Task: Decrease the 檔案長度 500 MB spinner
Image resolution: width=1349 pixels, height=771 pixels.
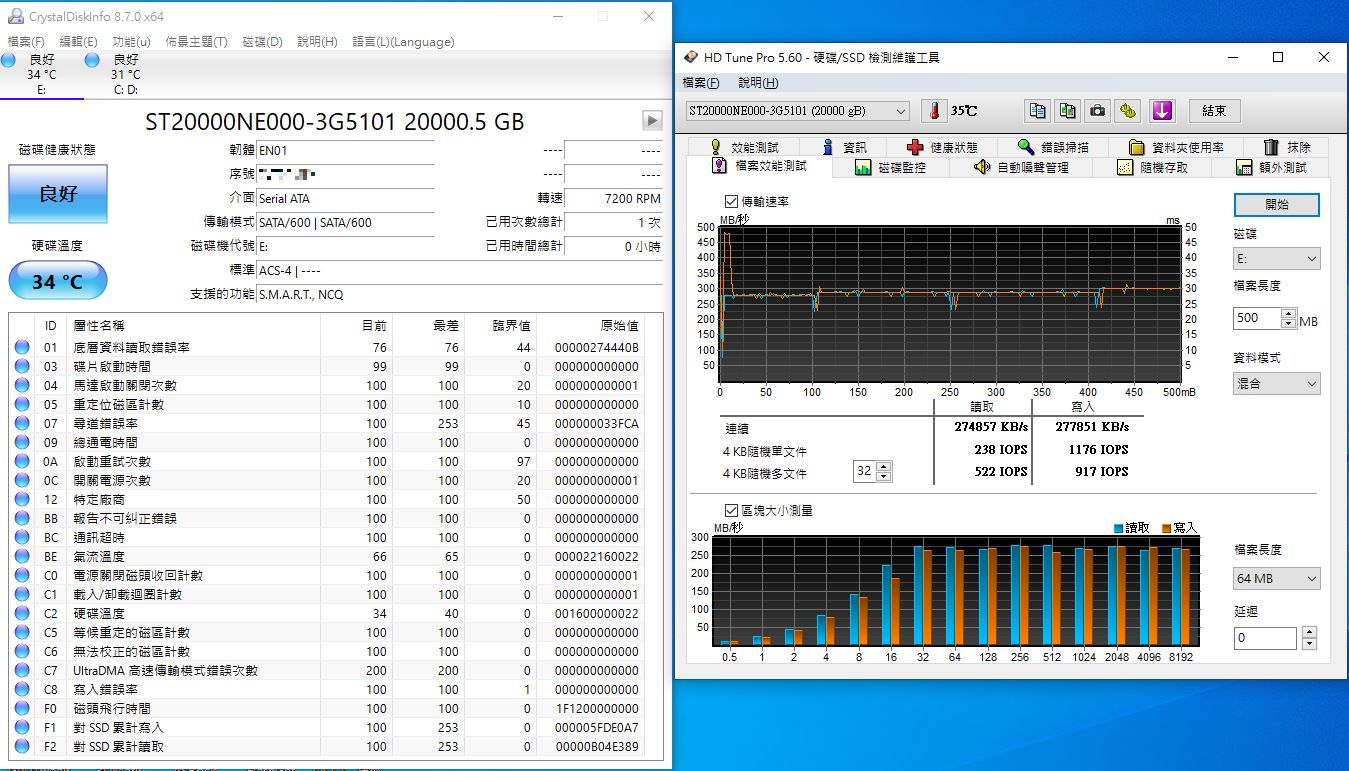Action: click(x=1289, y=324)
